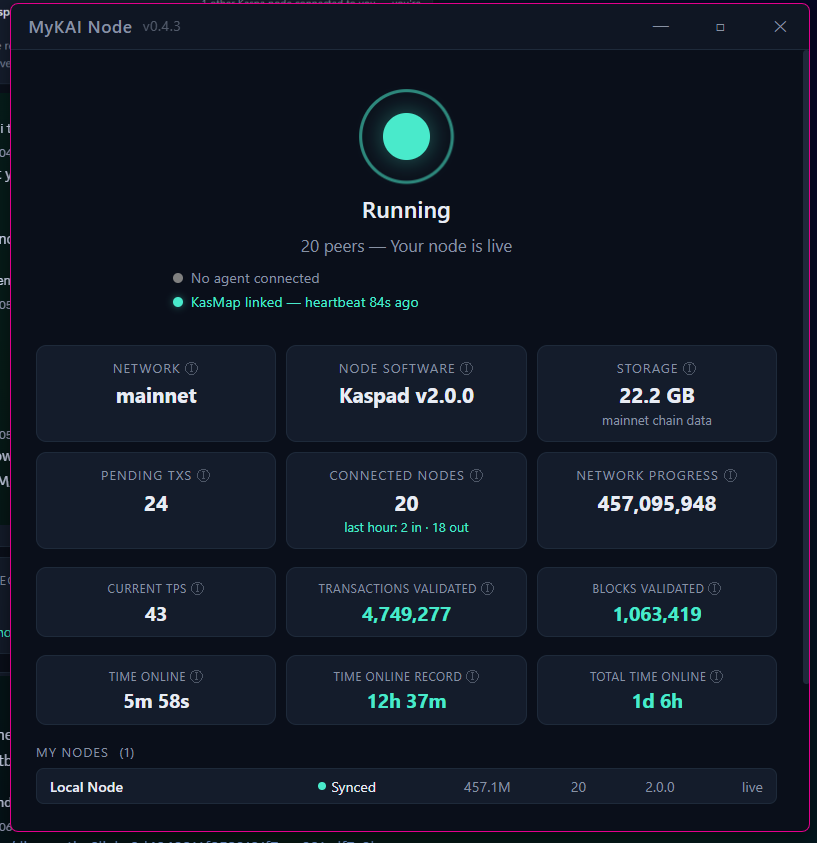
Task: Click the info icon next to PENDING TXS
Action: pyautogui.click(x=204, y=475)
